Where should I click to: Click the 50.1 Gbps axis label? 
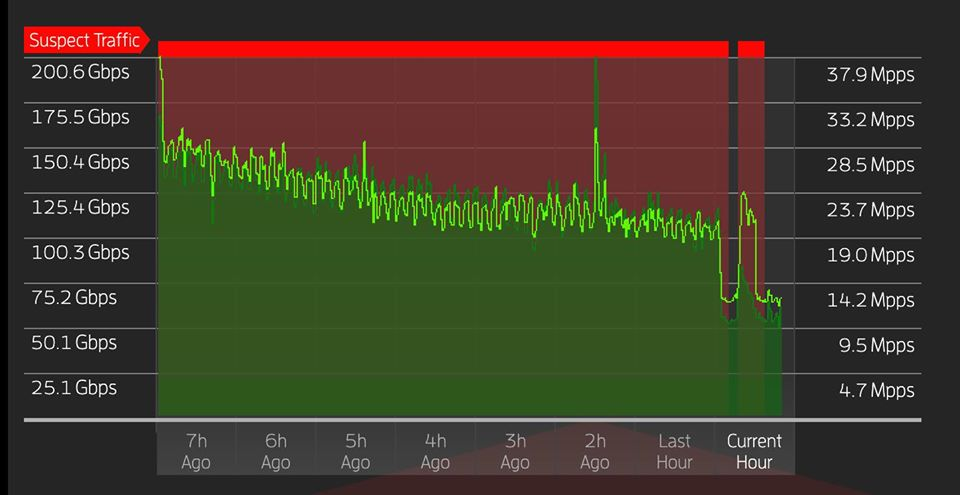click(73, 342)
